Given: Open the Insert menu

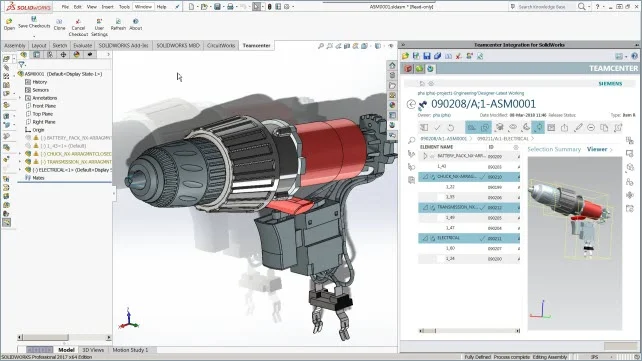Looking at the screenshot, I should coord(107,7).
